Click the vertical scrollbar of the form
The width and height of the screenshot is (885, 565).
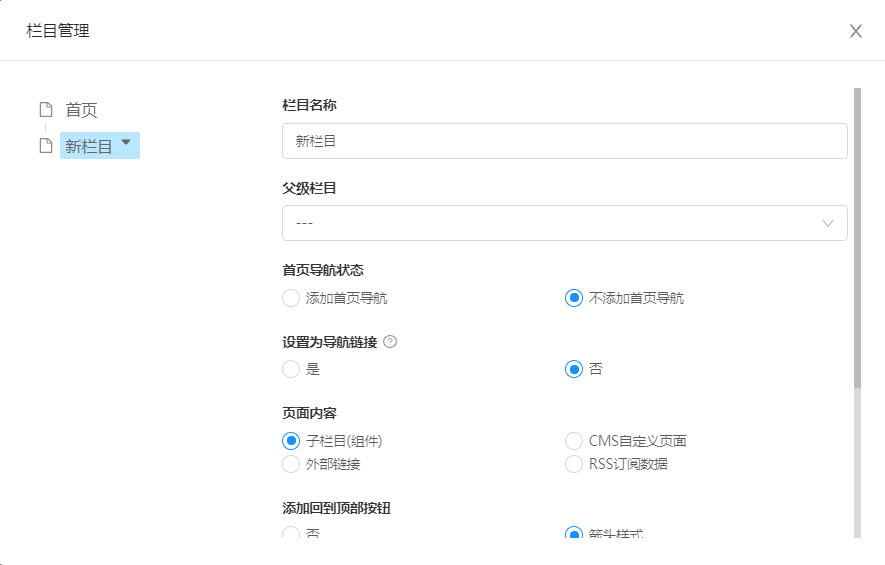[857, 238]
